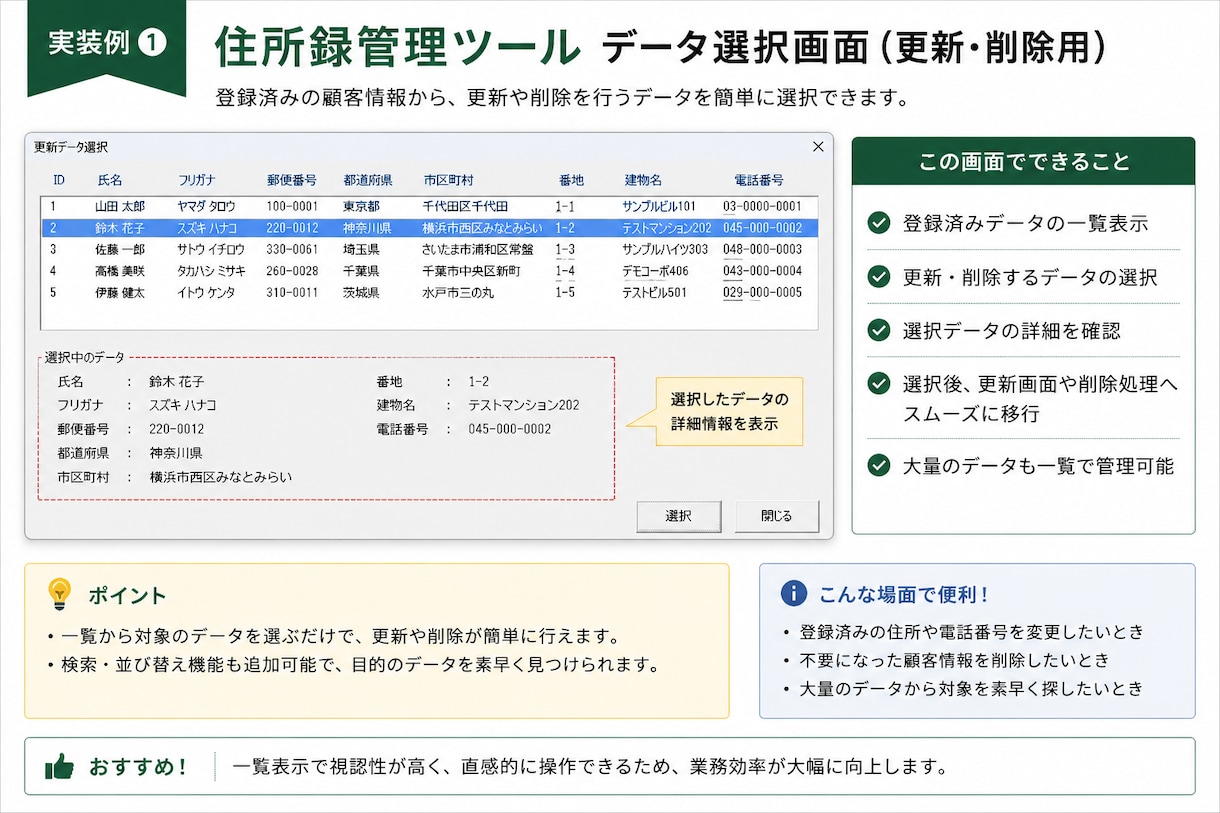Click the checkmark beside 選択後、更新画面や削除処理へ
Viewport: 1220px width, 813px height.
click(879, 384)
